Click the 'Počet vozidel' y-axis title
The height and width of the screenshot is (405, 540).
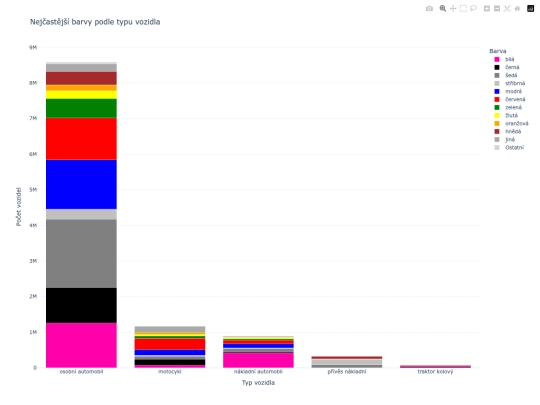click(x=19, y=207)
